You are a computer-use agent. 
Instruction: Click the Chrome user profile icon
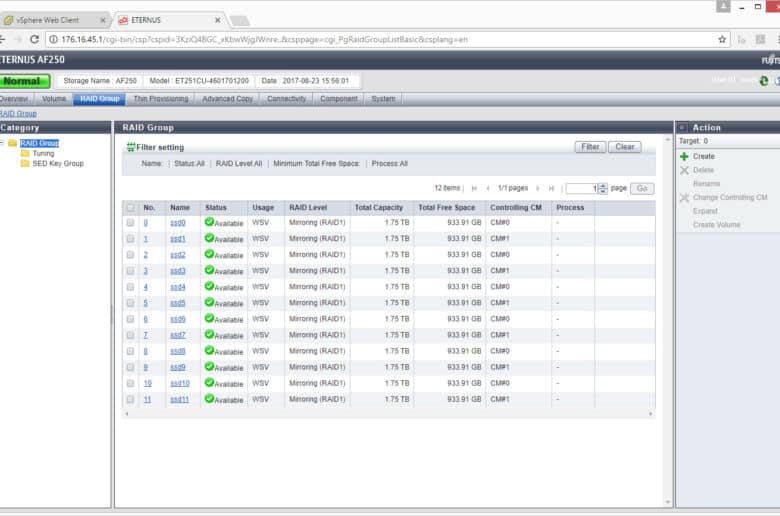click(x=723, y=6)
